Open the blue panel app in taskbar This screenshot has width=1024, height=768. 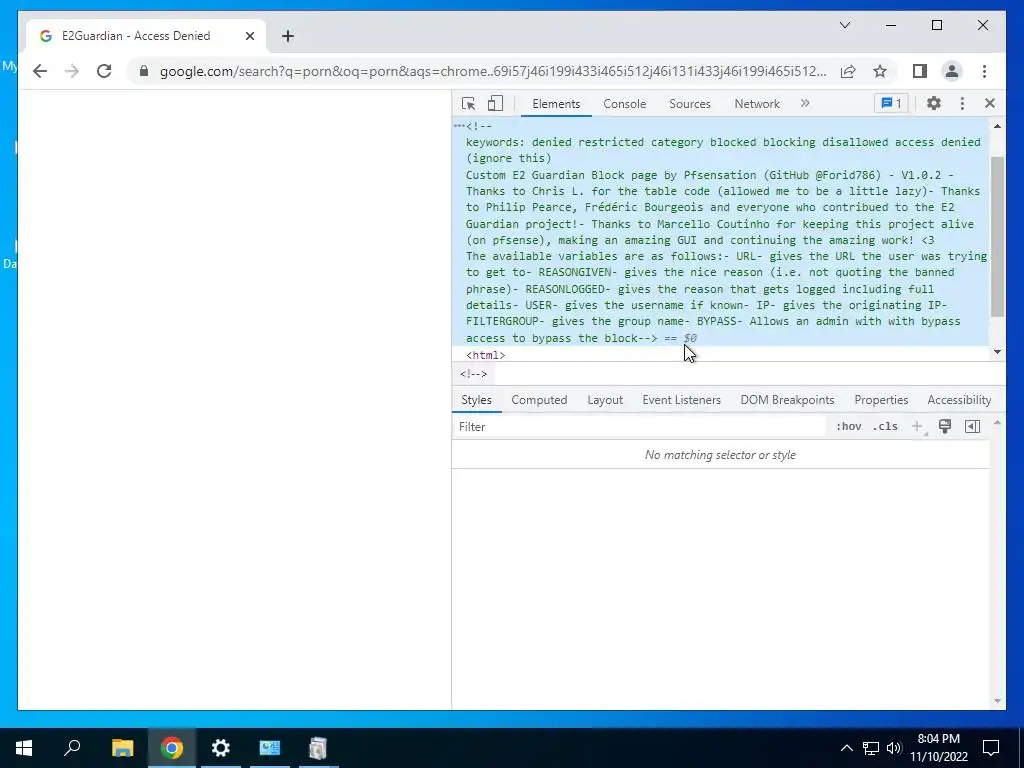coord(270,748)
